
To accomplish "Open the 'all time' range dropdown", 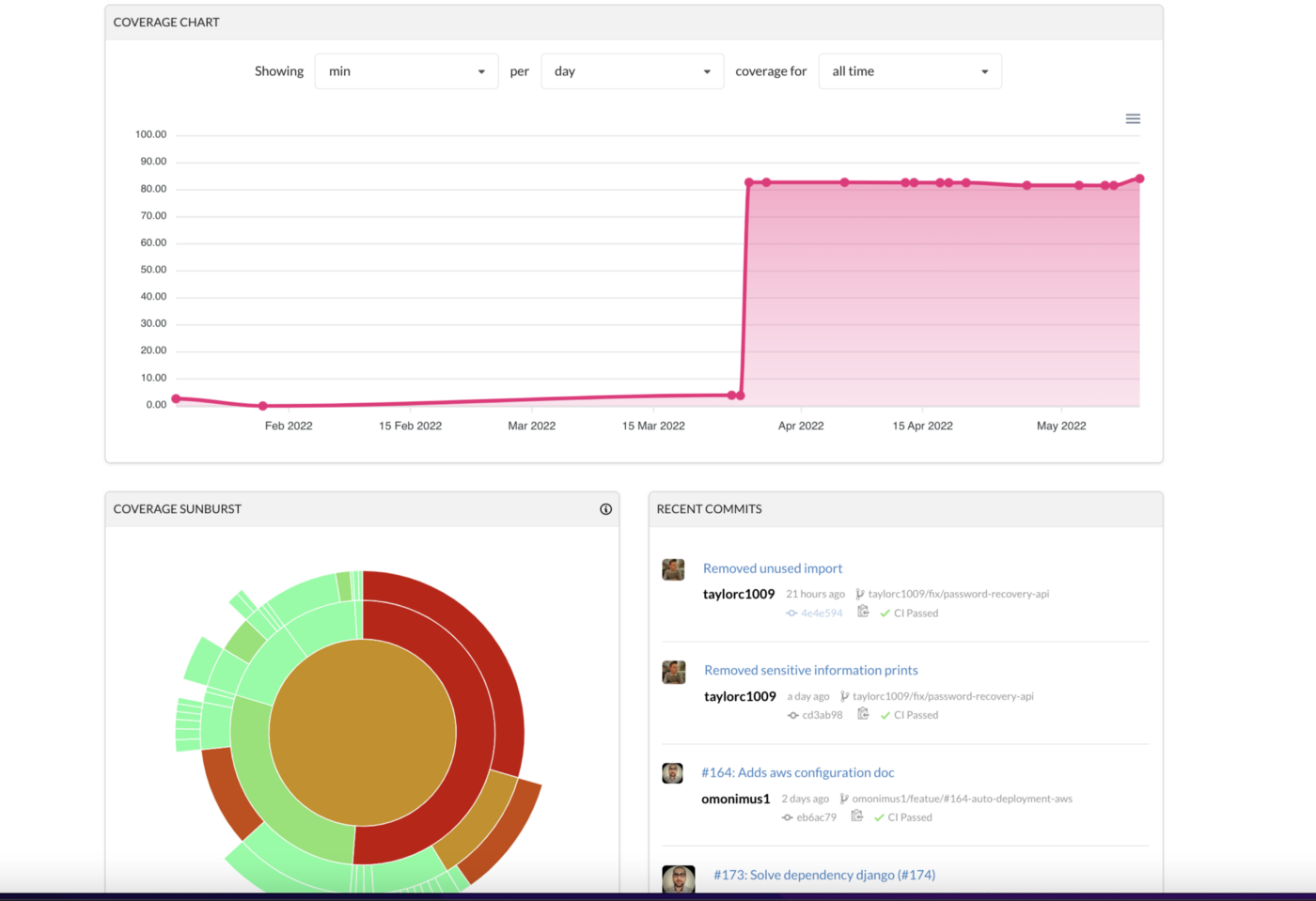I will [x=910, y=71].
